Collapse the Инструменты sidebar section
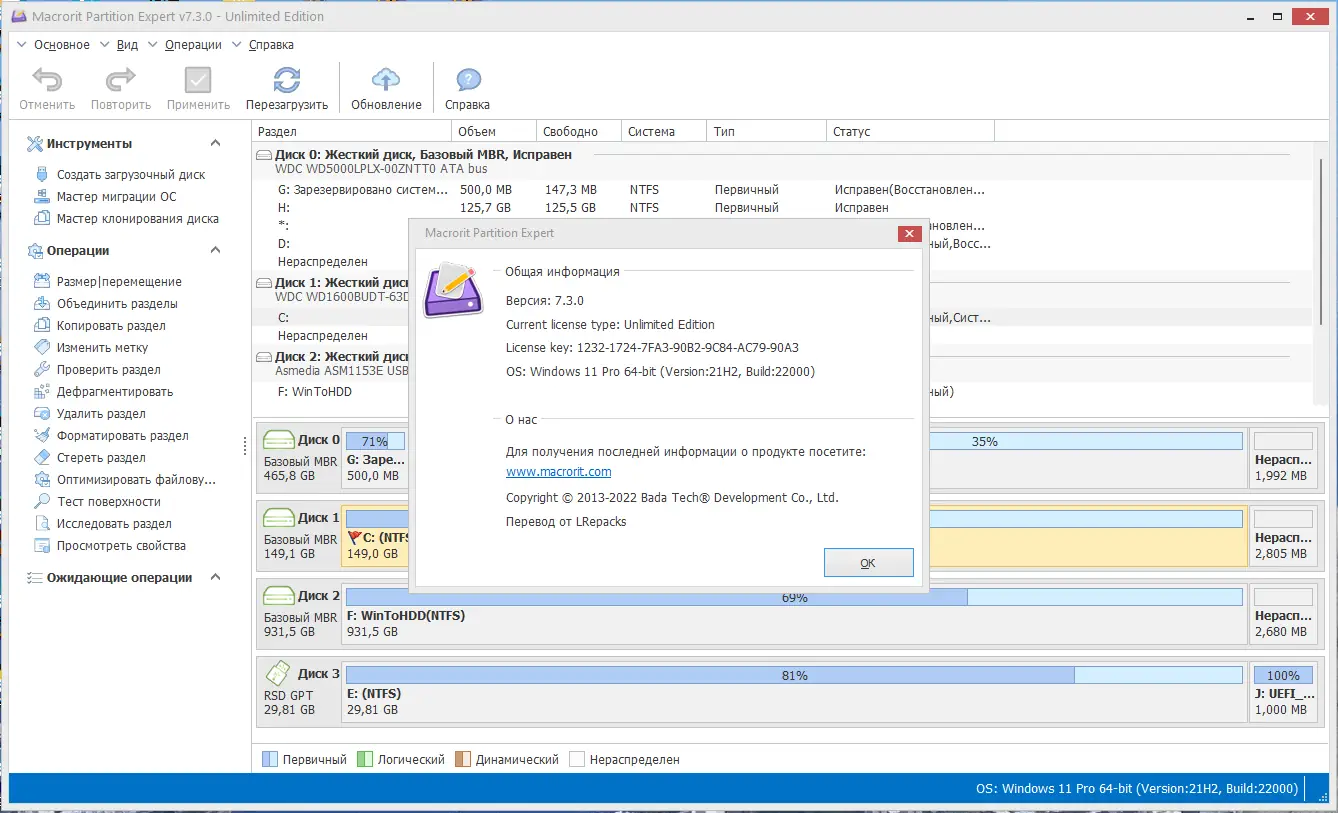 pyautogui.click(x=215, y=144)
